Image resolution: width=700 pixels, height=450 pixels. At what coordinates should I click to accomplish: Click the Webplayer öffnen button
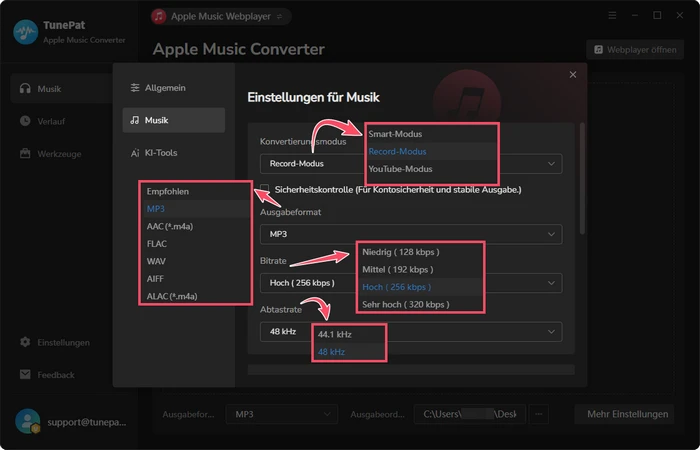(x=635, y=50)
